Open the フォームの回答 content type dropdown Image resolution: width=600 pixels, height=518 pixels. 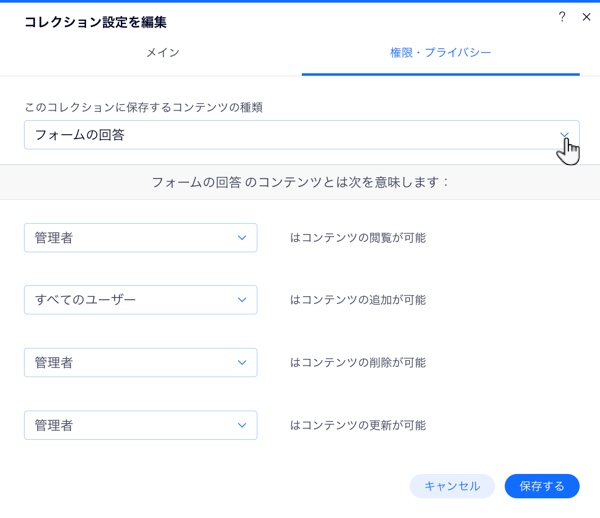click(x=302, y=135)
